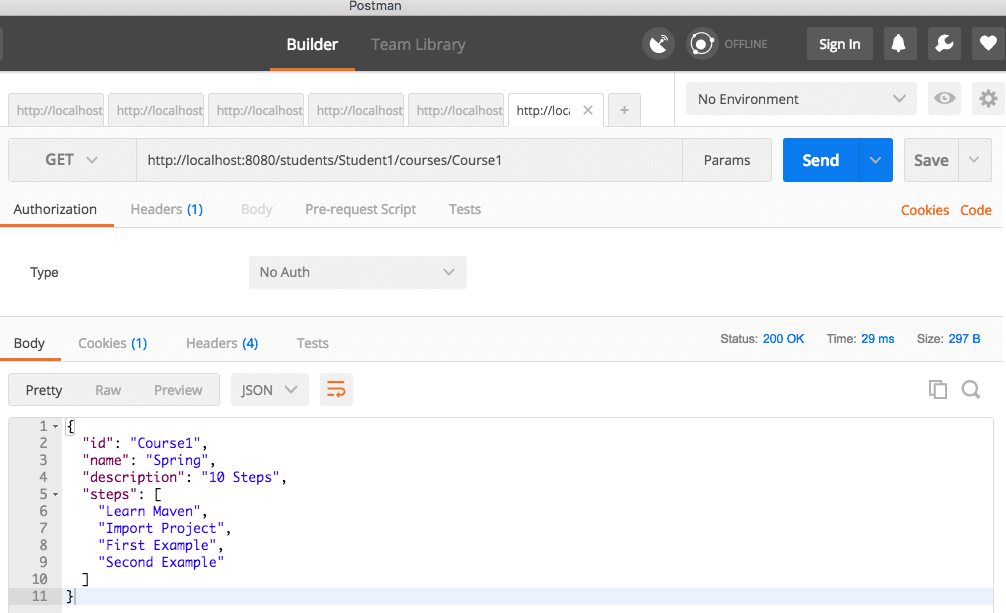
Task: Click the heart icon in the header
Action: [987, 43]
